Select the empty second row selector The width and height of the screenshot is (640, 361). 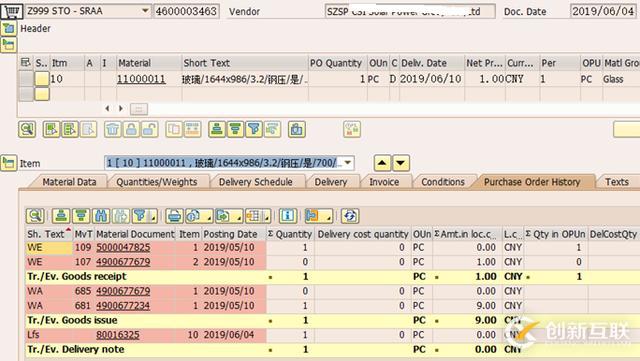pos(26,94)
